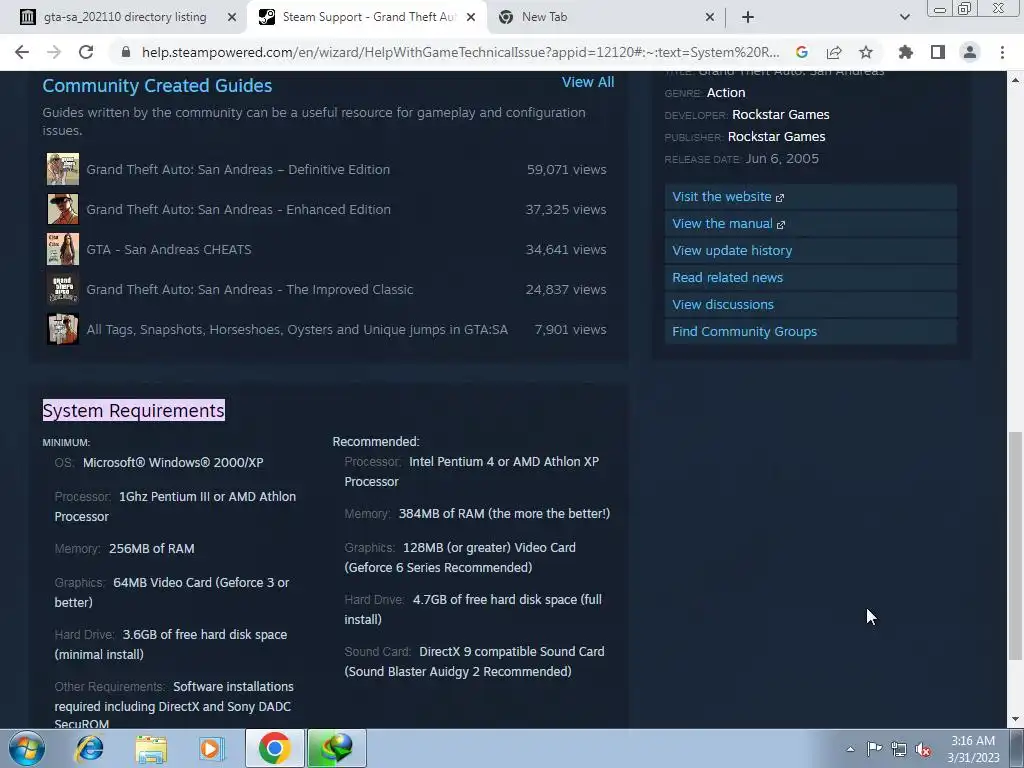Click View All guides link
This screenshot has height=768, width=1024.
coord(588,82)
